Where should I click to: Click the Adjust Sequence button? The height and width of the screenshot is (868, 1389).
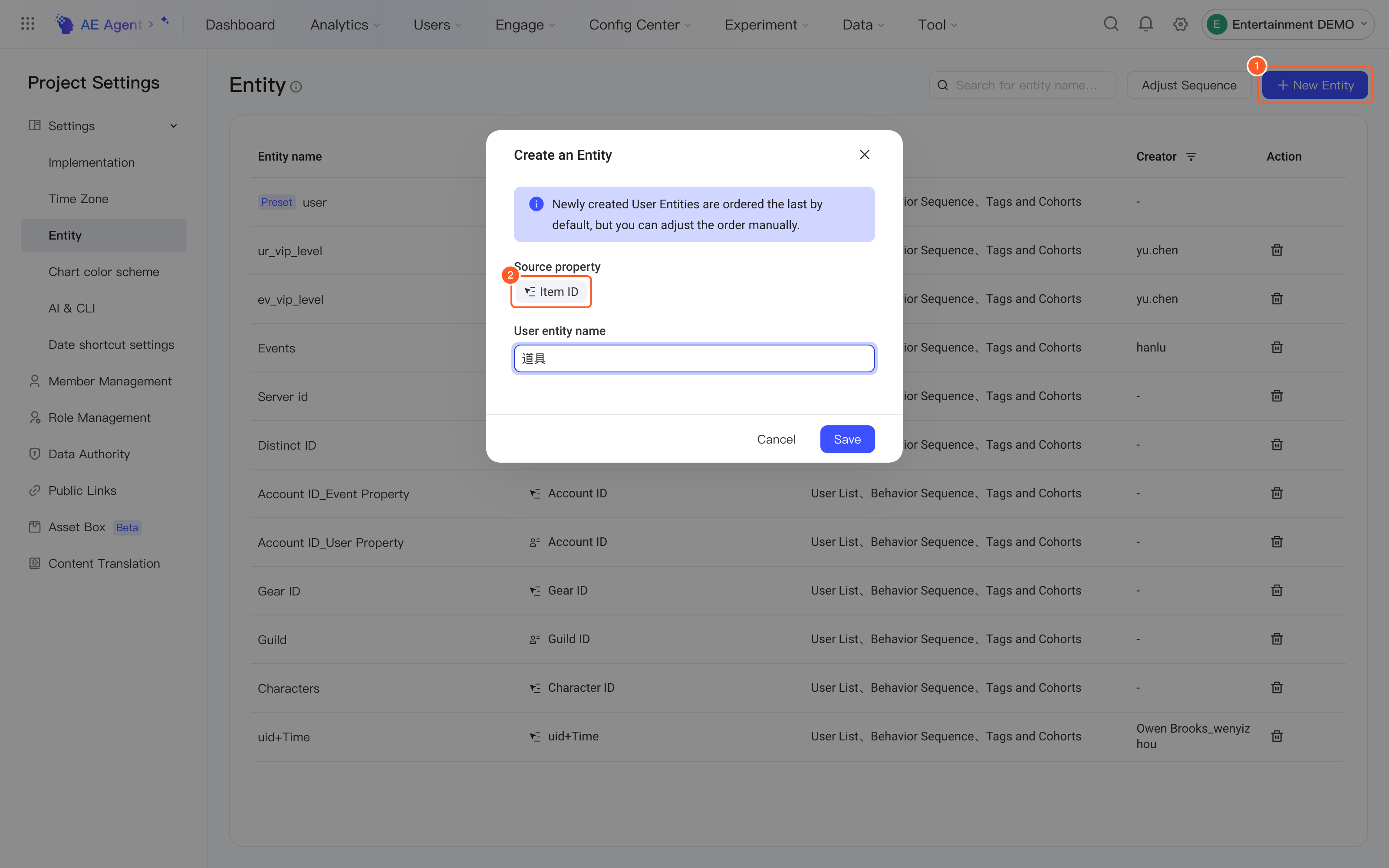(1189, 85)
